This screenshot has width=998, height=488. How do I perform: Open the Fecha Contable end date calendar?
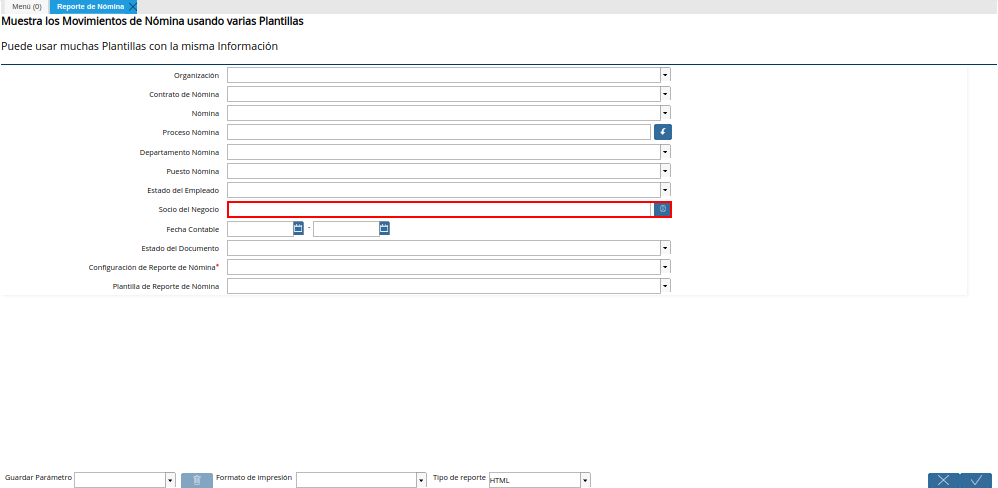click(384, 228)
